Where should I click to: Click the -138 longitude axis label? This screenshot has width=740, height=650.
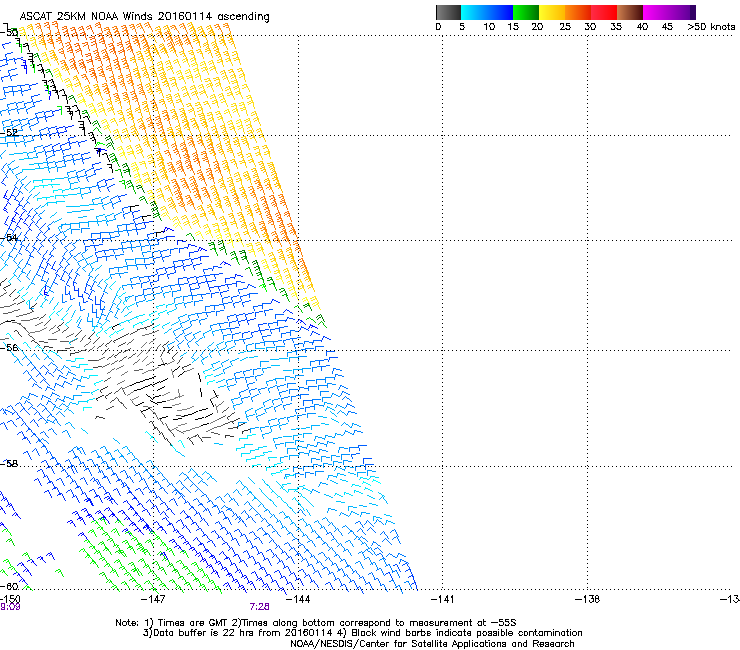point(588,599)
